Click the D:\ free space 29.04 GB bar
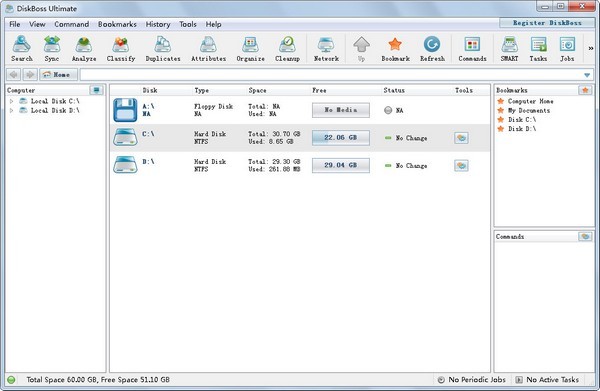 click(341, 165)
